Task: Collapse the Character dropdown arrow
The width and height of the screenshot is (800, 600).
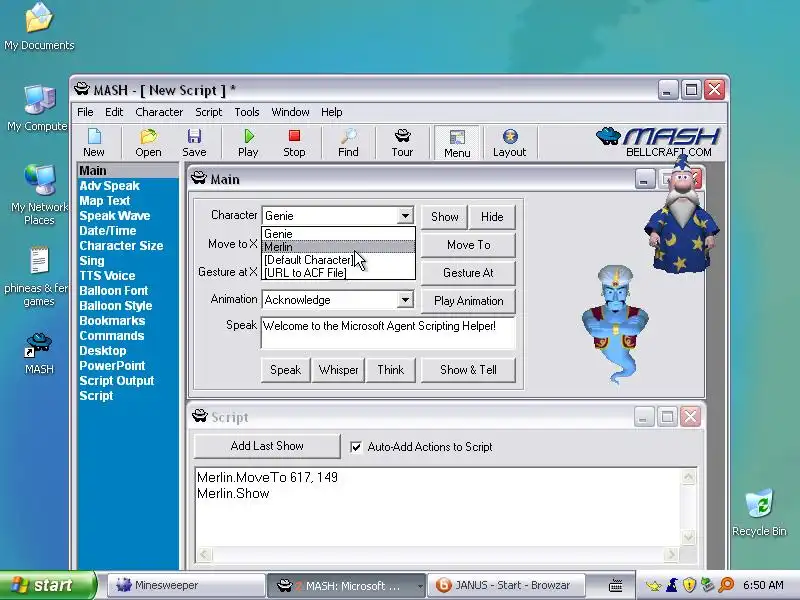Action: pyautogui.click(x=405, y=216)
